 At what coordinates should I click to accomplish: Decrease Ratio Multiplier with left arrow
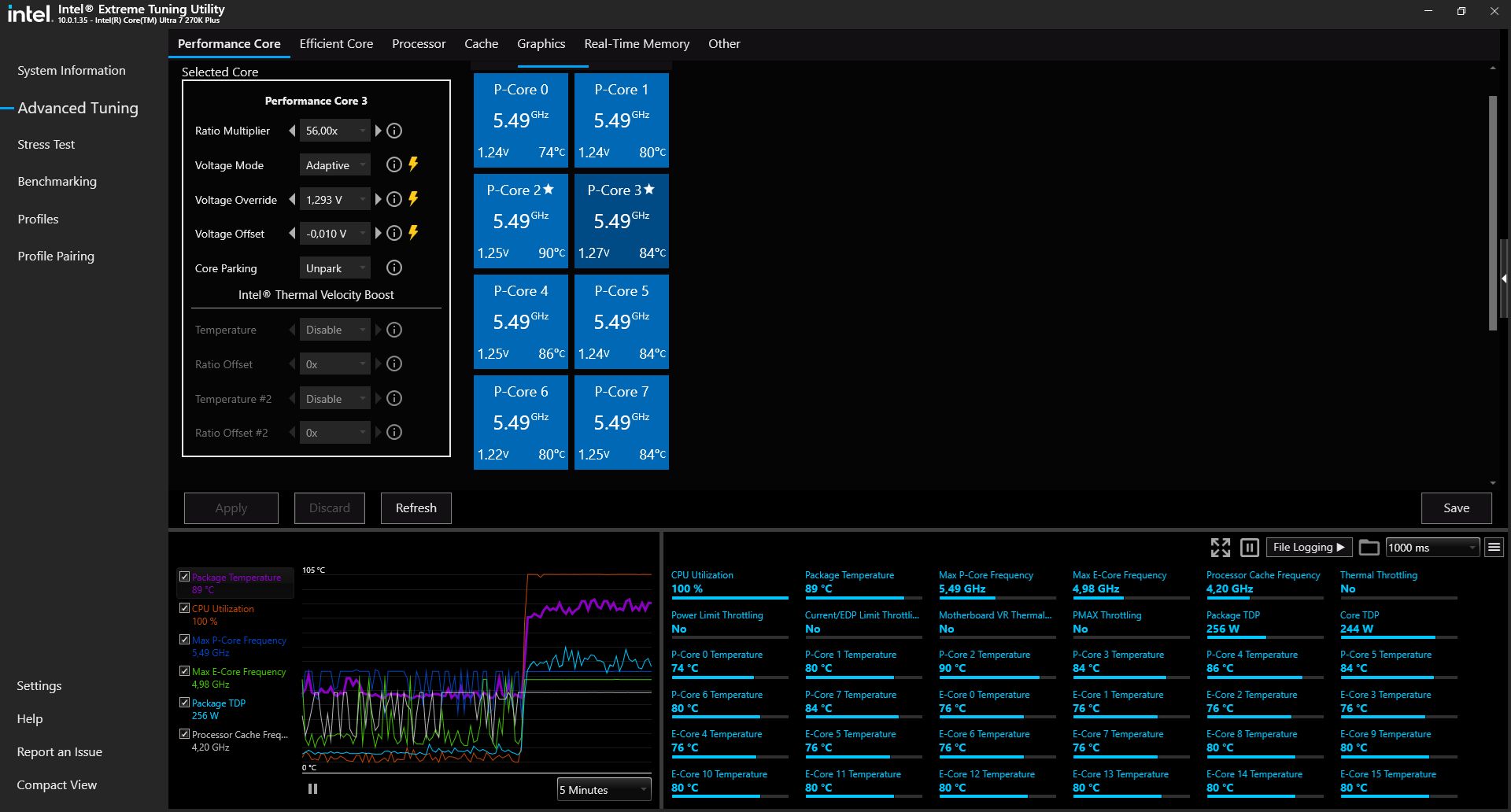(293, 131)
